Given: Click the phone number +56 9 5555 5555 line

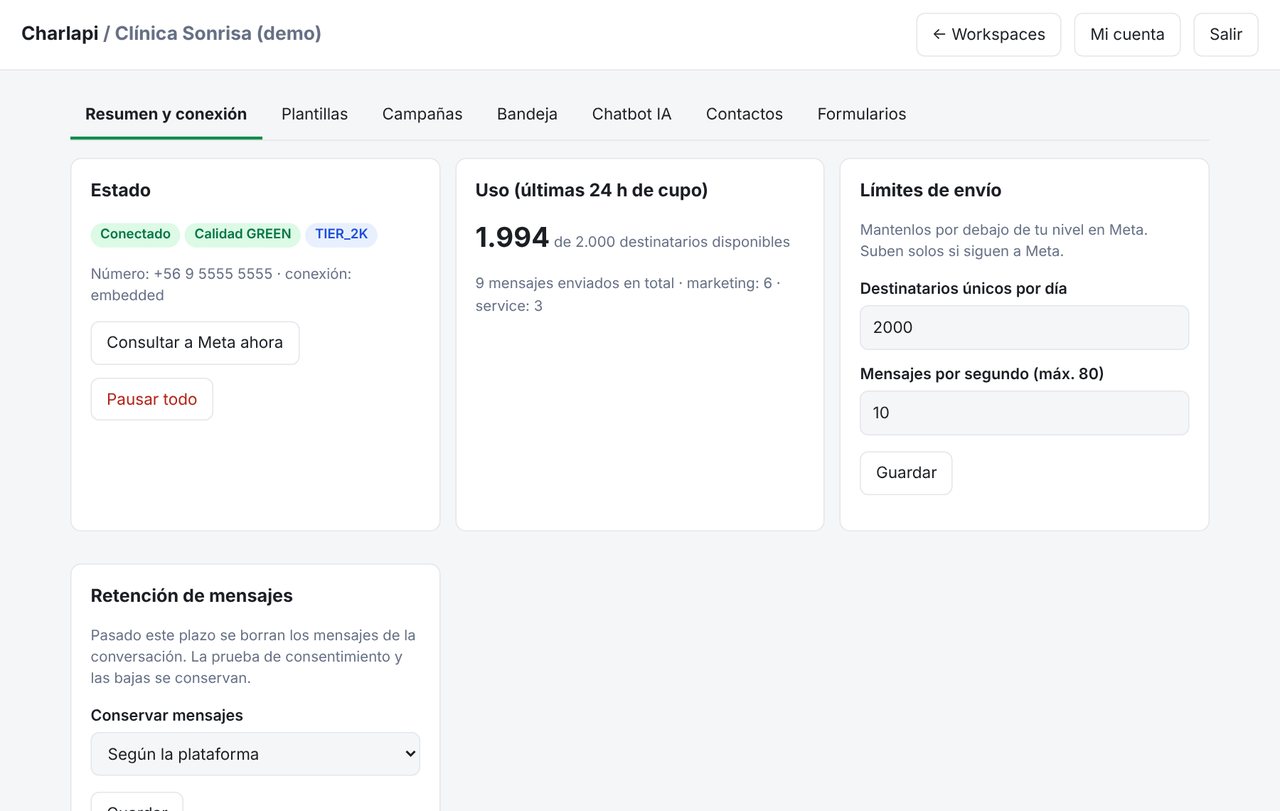Looking at the screenshot, I should point(221,284).
